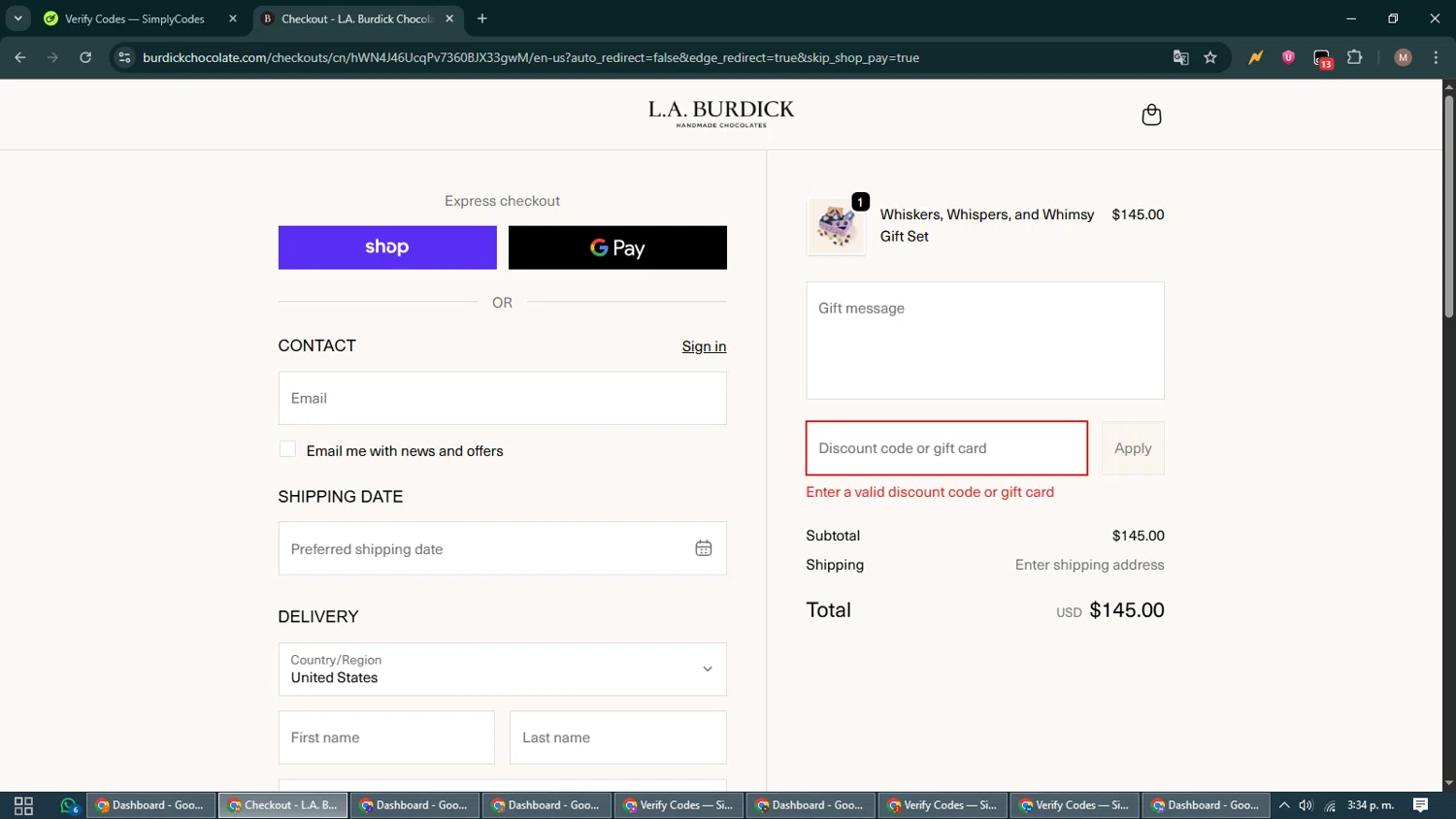Screen dimensions: 1456x819
Task: Reload the checkout page
Action: click(85, 57)
